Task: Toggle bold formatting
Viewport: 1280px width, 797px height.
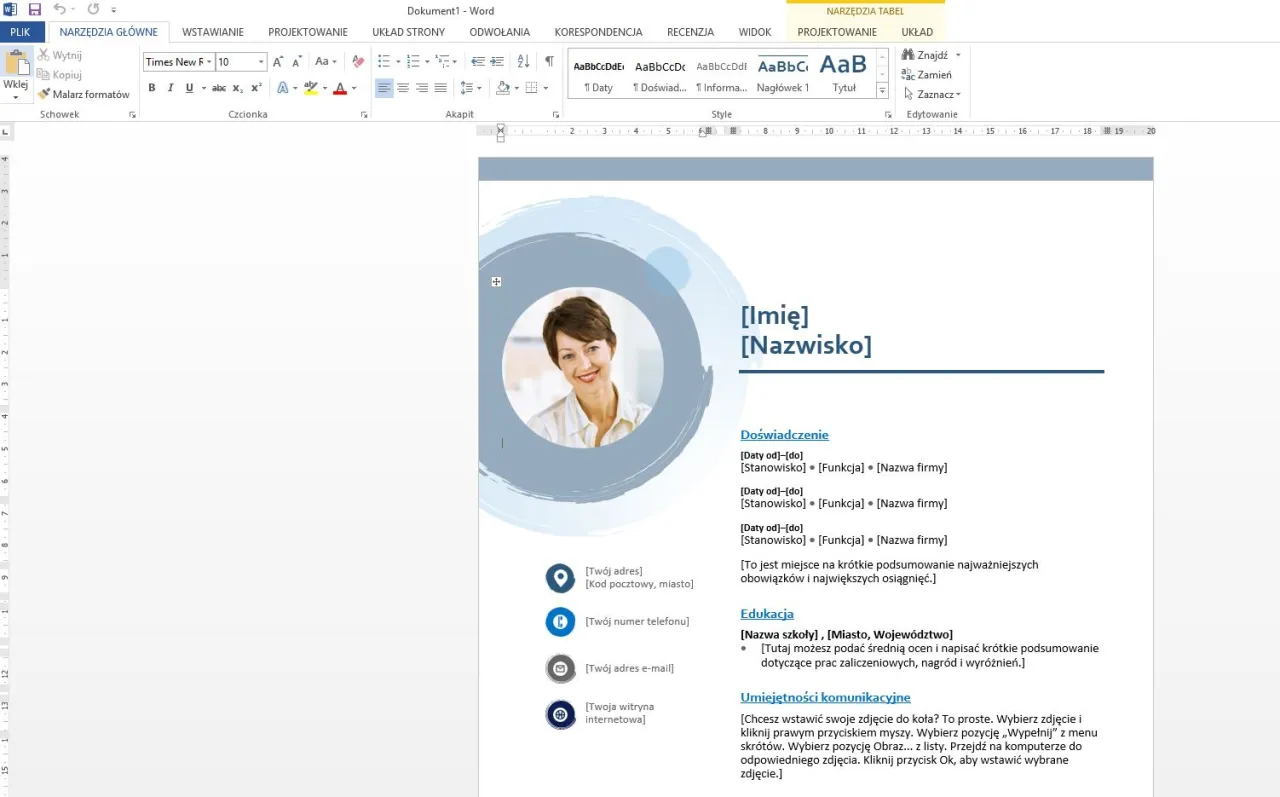Action: (151, 88)
